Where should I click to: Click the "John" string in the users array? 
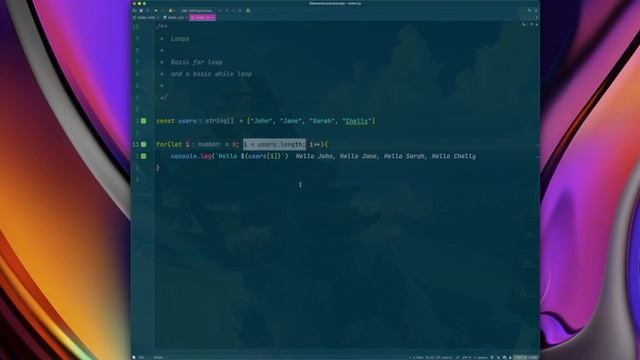pos(261,121)
